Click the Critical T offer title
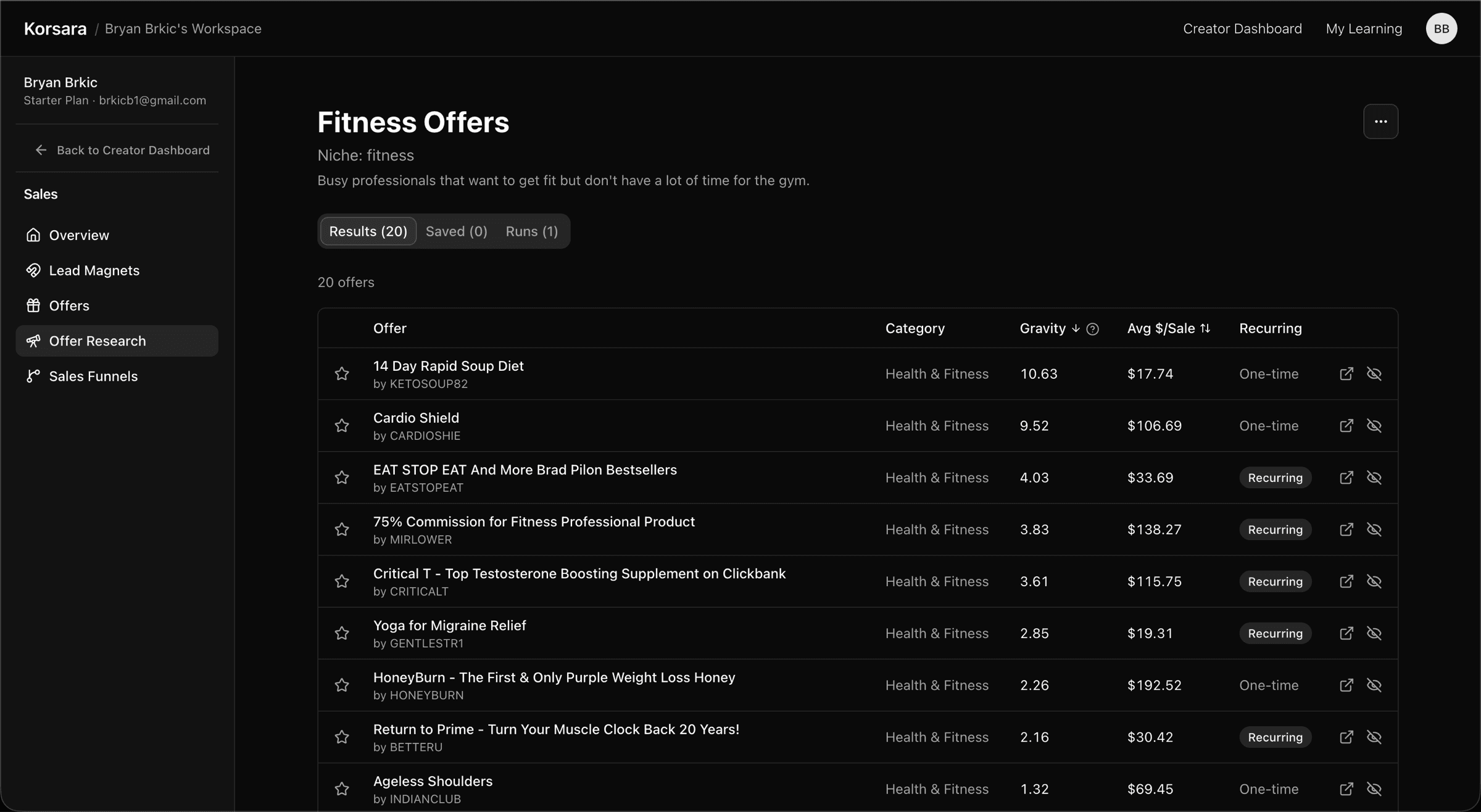1481x812 pixels. (579, 573)
